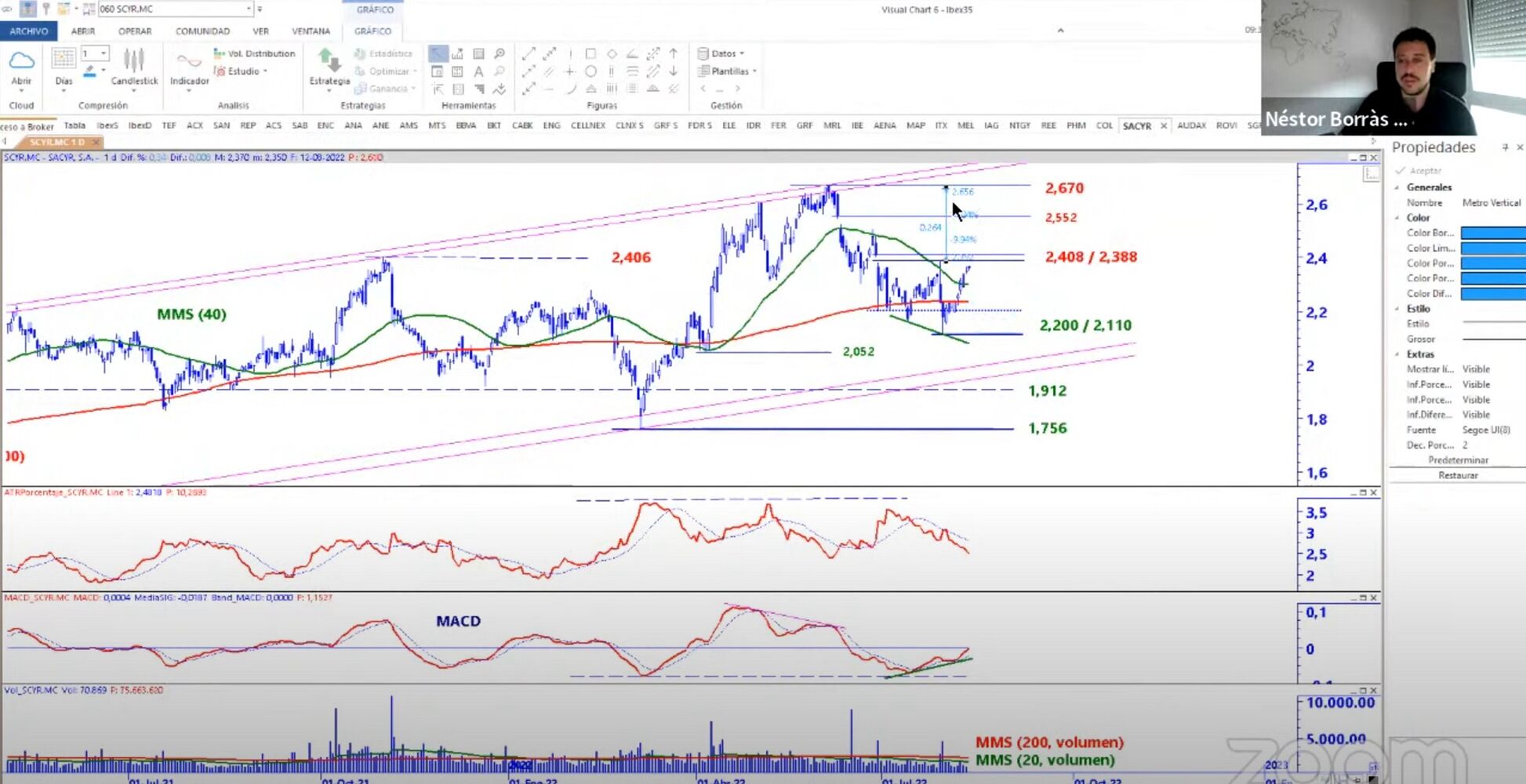
Task: Select the up arrow figure
Action: [x=674, y=54]
